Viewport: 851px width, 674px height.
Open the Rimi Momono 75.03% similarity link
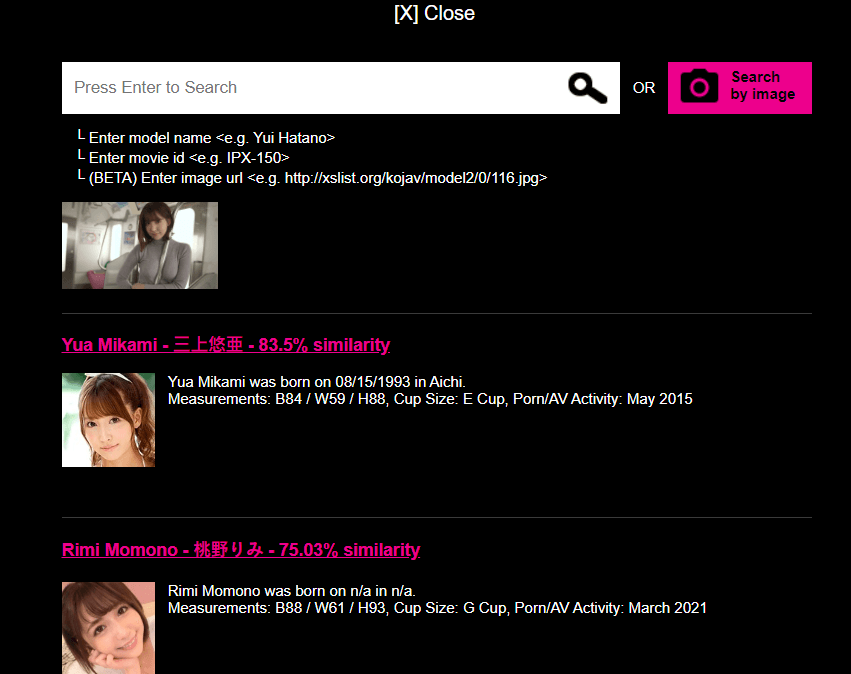pyautogui.click(x=240, y=550)
